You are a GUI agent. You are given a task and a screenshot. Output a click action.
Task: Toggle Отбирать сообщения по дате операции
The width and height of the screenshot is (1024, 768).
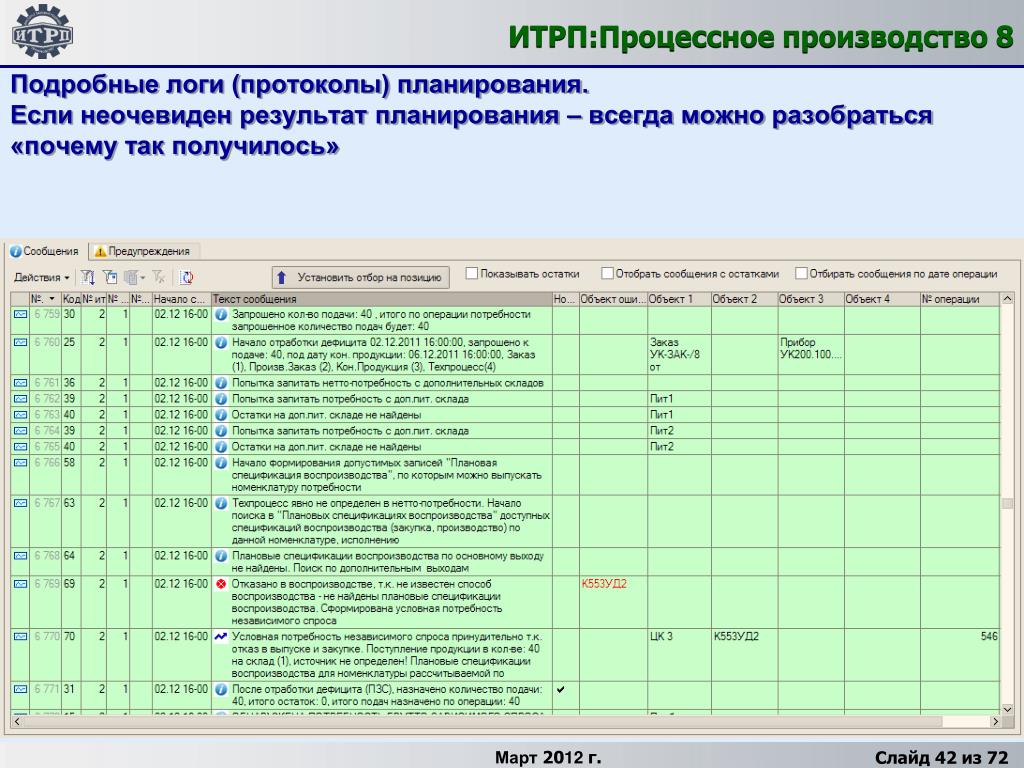pos(801,274)
